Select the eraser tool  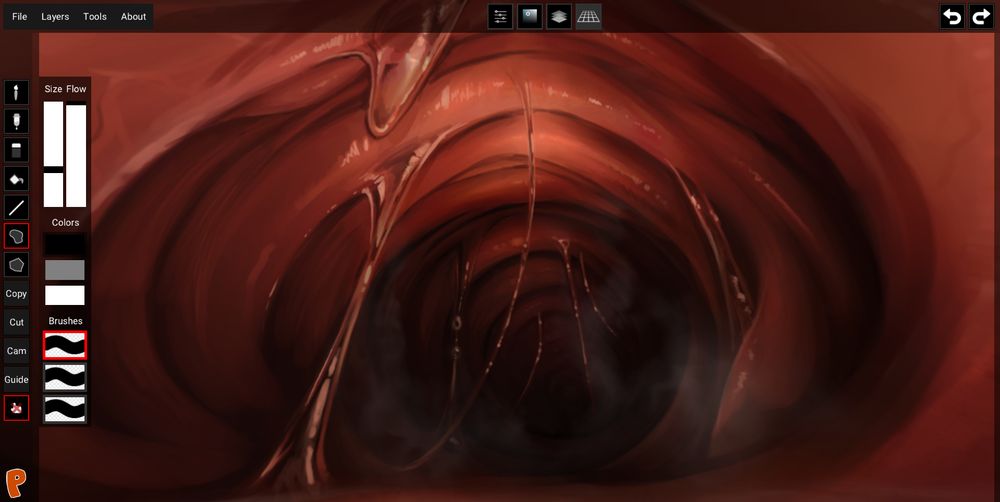(16, 150)
